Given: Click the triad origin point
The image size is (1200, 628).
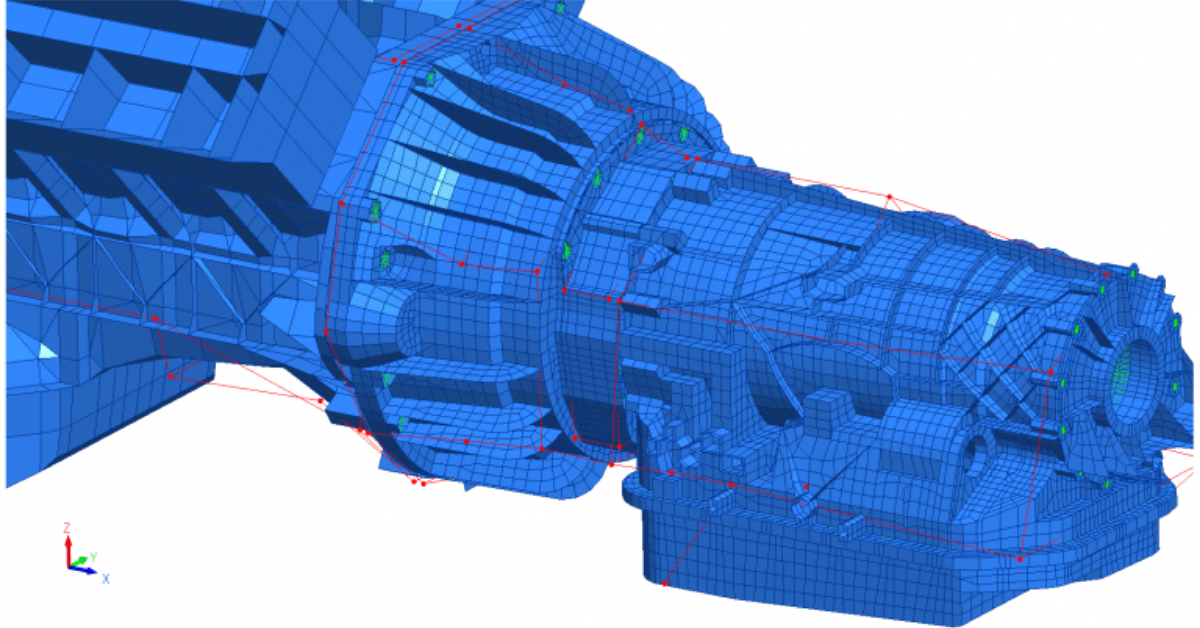Looking at the screenshot, I should click(70, 568).
